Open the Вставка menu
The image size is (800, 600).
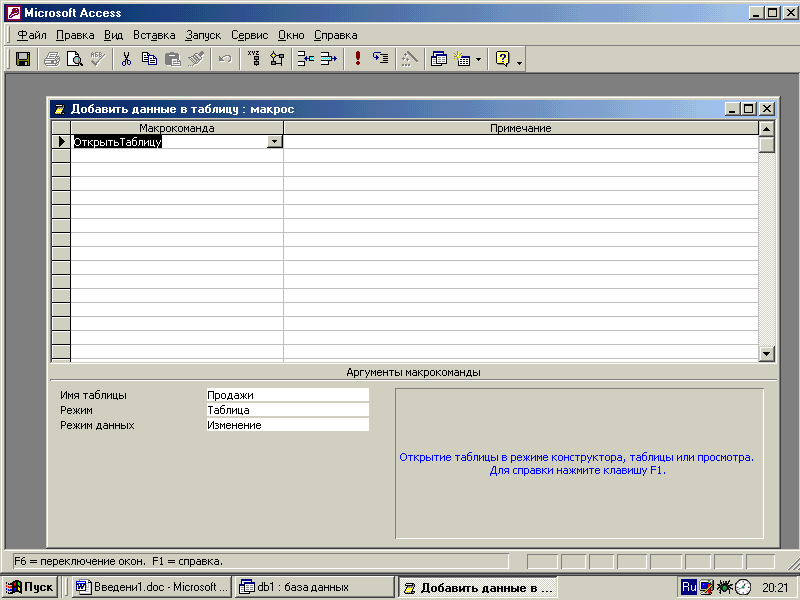point(154,35)
